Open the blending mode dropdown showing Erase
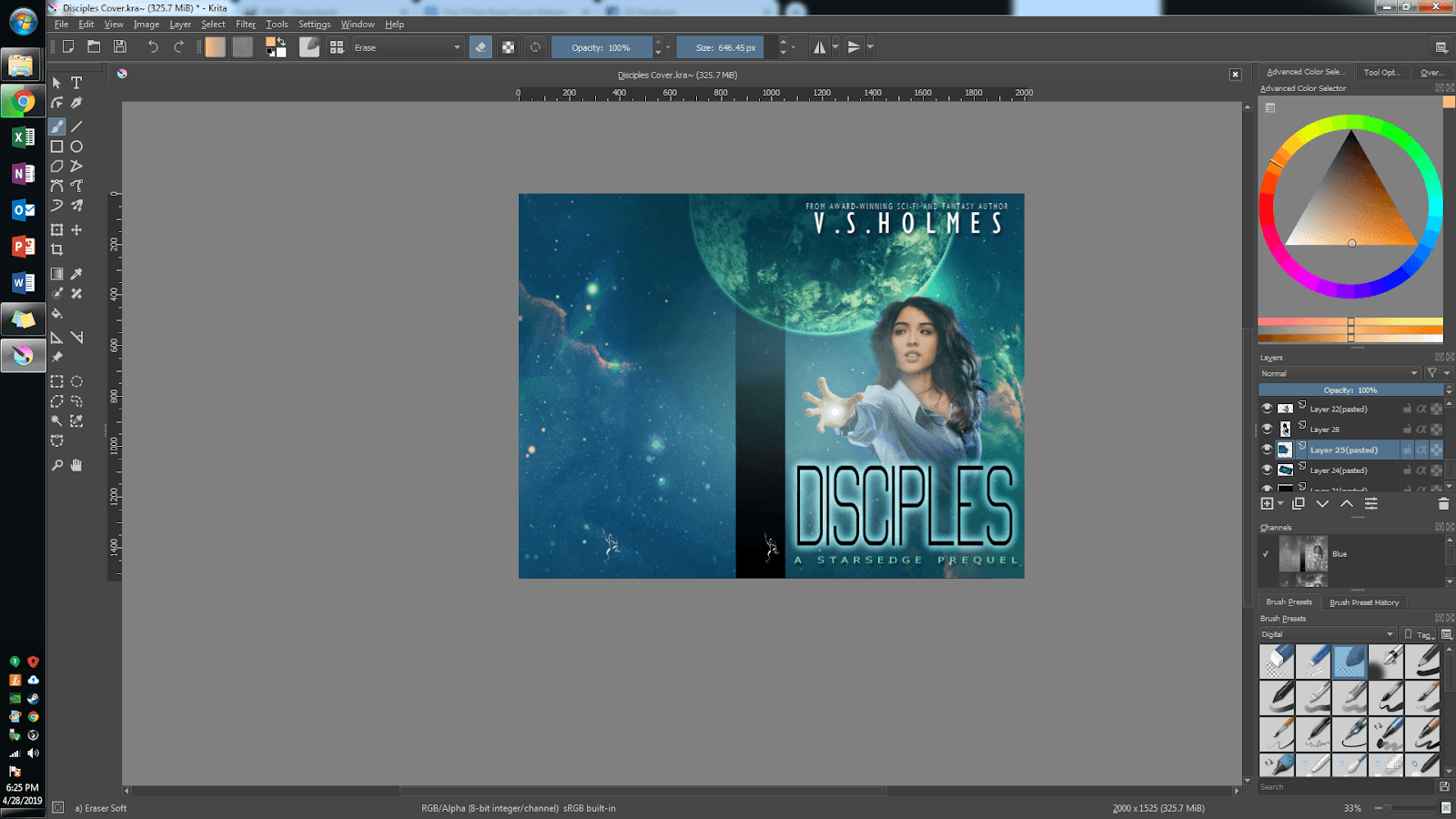 coord(408,47)
